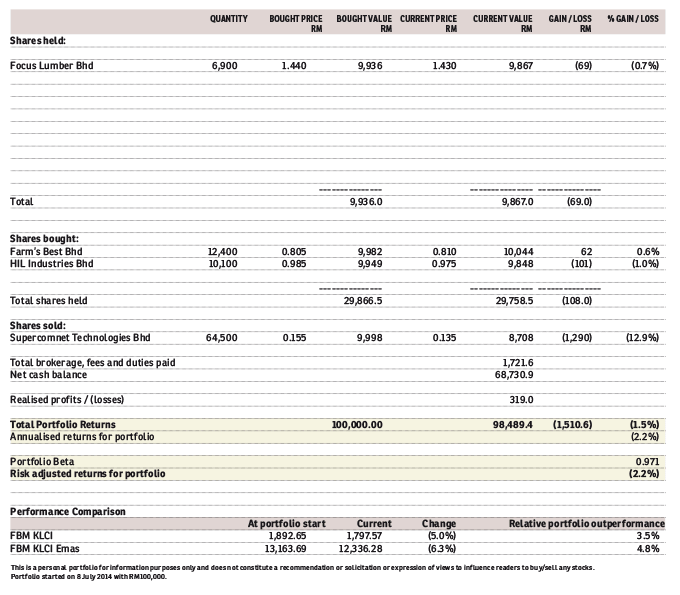Image resolution: width=680 pixels, height=595 pixels.
Task: Click the Total bought value 9,936.0
Action: [366, 202]
